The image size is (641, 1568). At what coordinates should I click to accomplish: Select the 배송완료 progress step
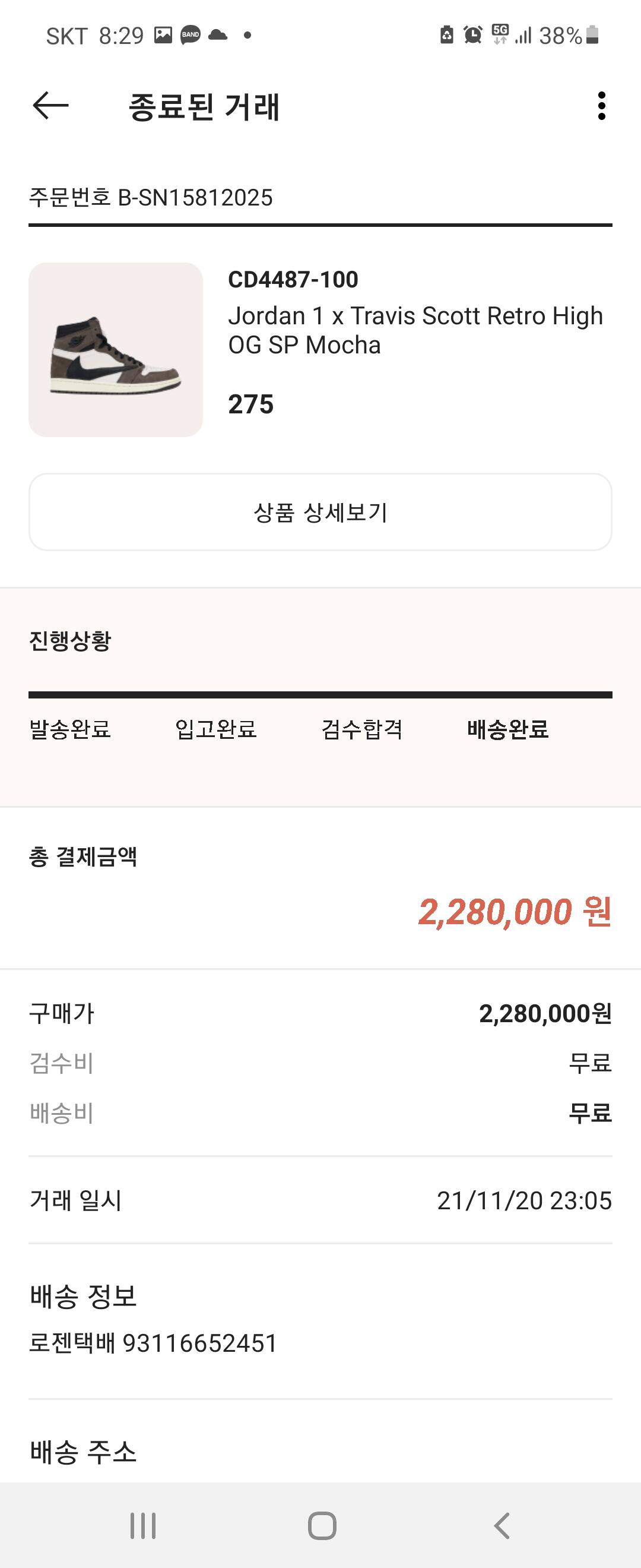tap(508, 729)
